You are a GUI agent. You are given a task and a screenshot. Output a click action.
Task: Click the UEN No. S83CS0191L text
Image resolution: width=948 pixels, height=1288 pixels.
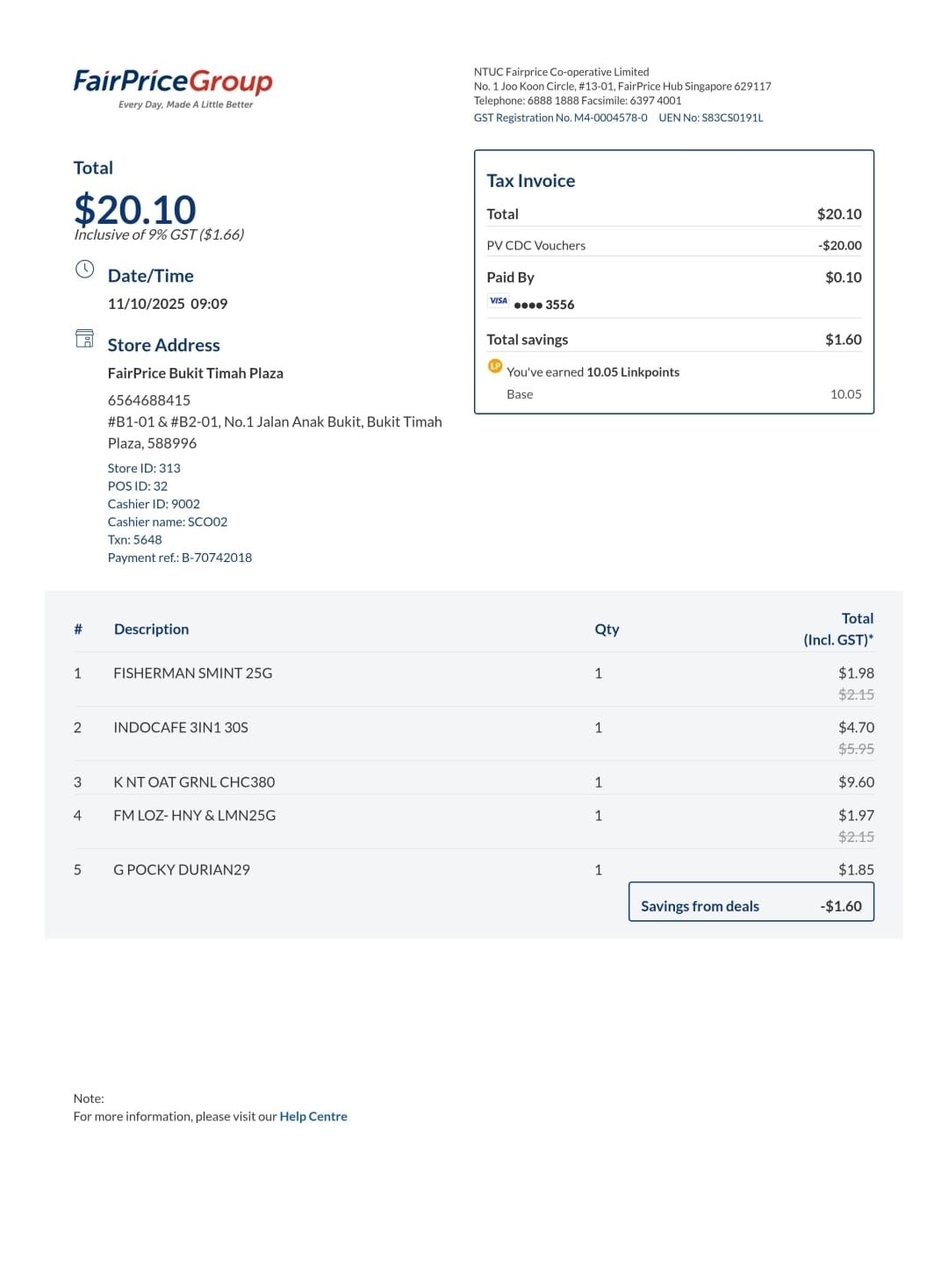coord(711,118)
